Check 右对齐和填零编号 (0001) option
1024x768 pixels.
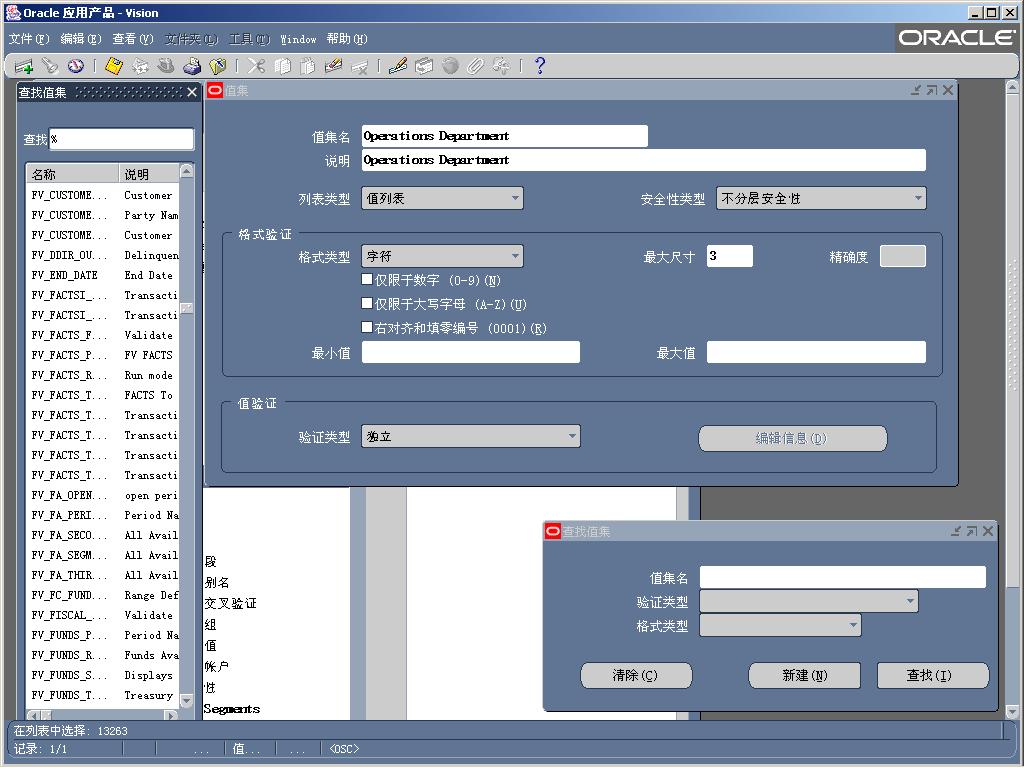367,327
